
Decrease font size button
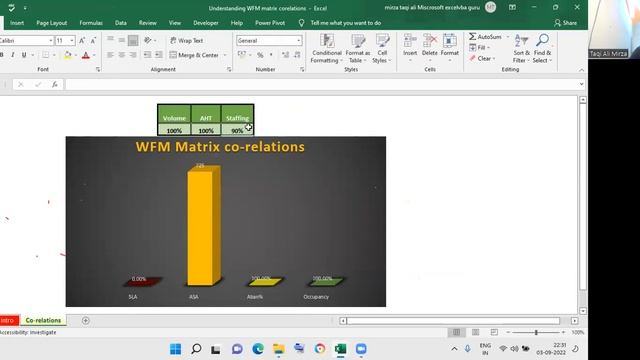93,40
